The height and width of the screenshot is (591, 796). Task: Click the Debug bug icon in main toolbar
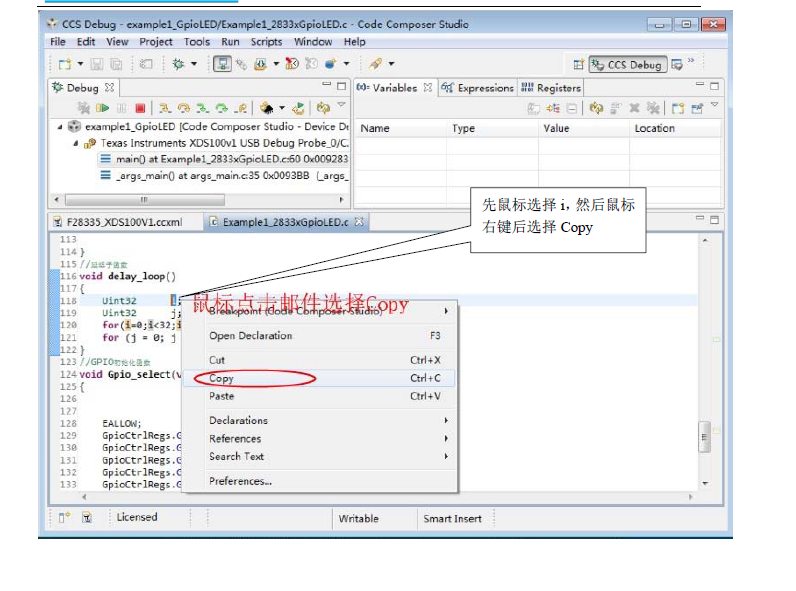178,64
